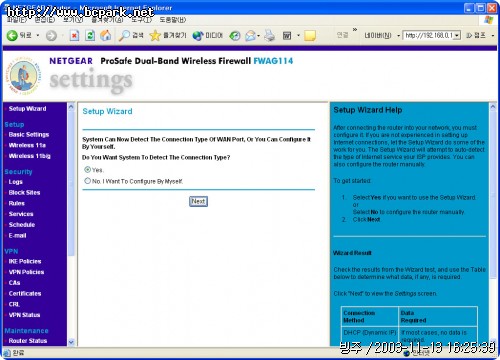Open the View menu (보기)
This screenshot has width=500, height=360.
(73, 20)
